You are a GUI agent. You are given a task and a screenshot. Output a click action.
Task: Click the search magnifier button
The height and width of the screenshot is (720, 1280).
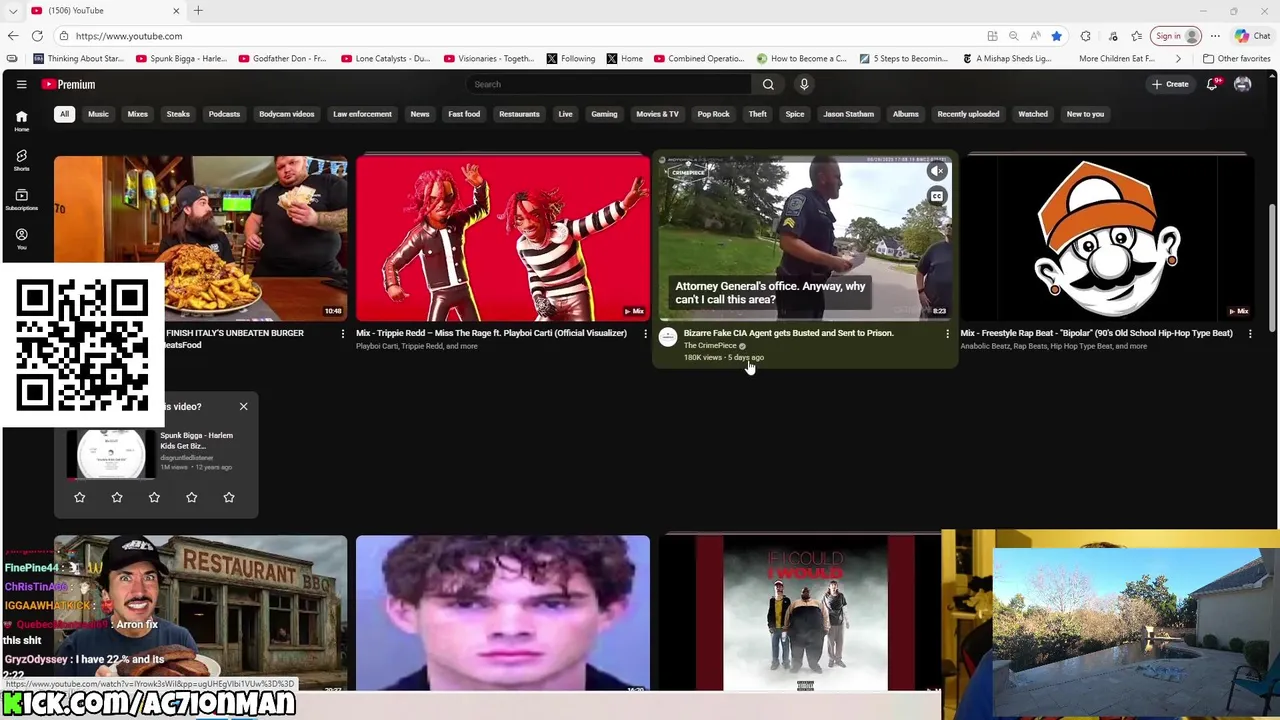[768, 84]
